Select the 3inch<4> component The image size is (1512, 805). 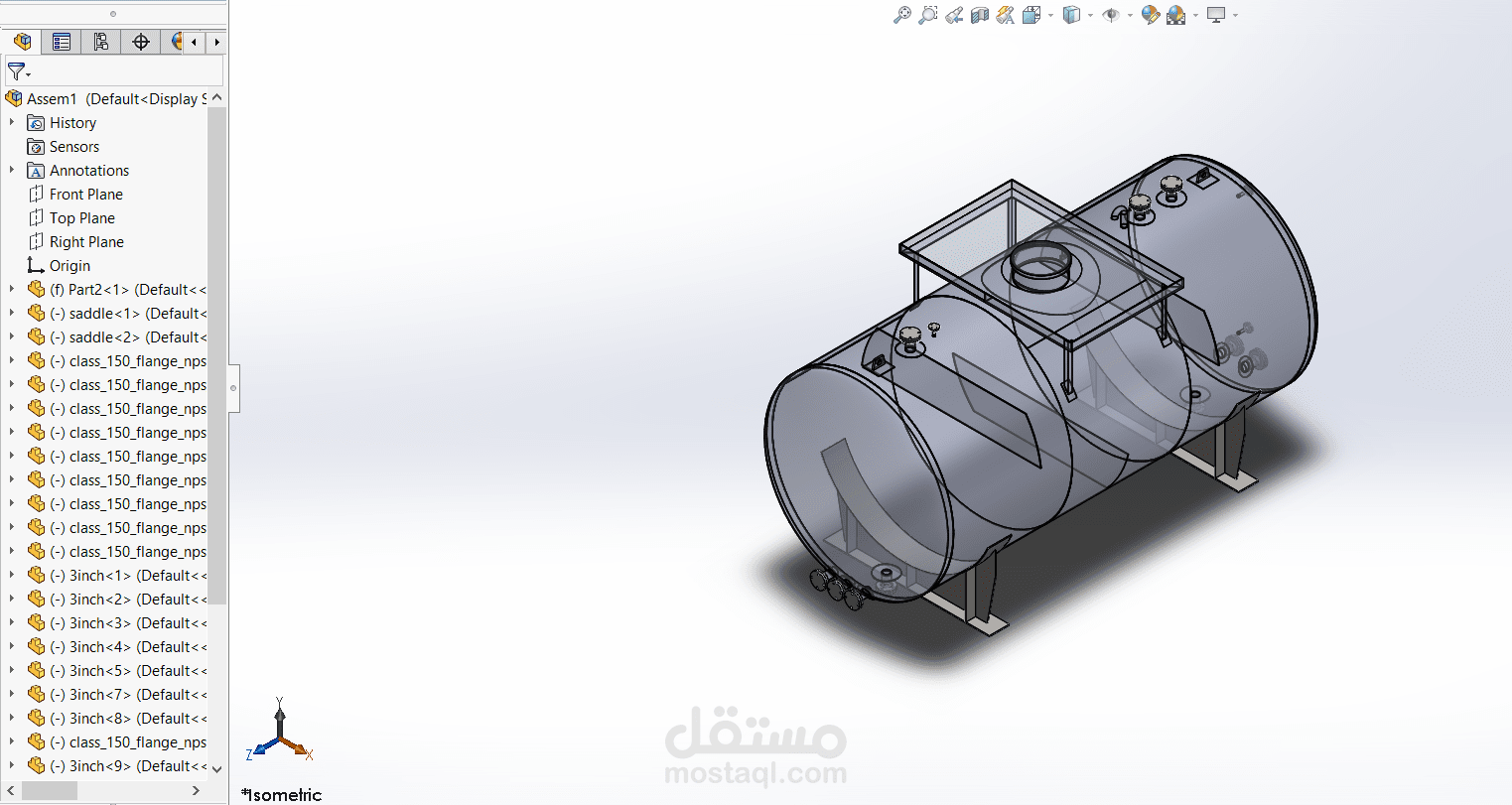click(117, 647)
